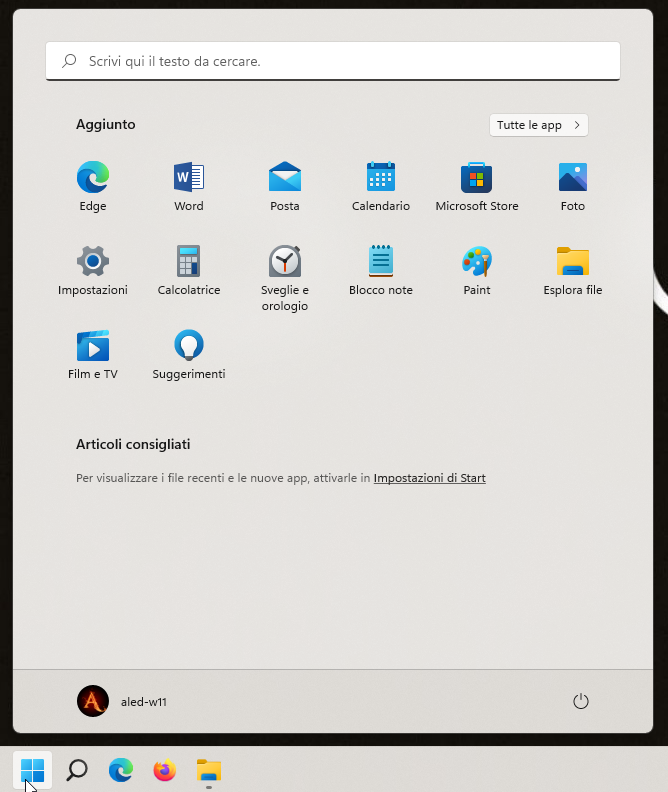Open Esplora file pinned app
The height and width of the screenshot is (792, 668).
(573, 270)
